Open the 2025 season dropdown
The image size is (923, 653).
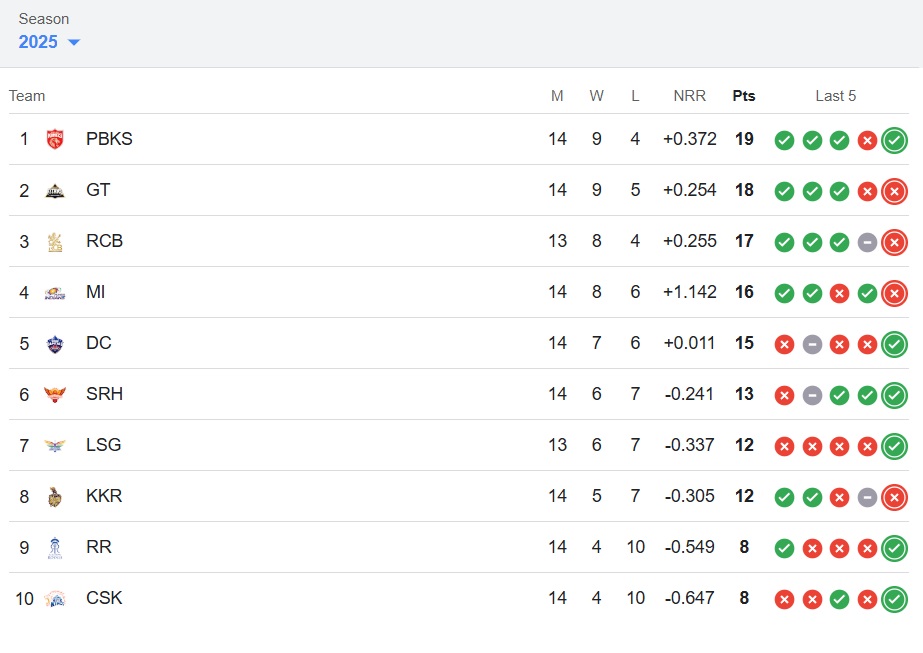point(49,42)
